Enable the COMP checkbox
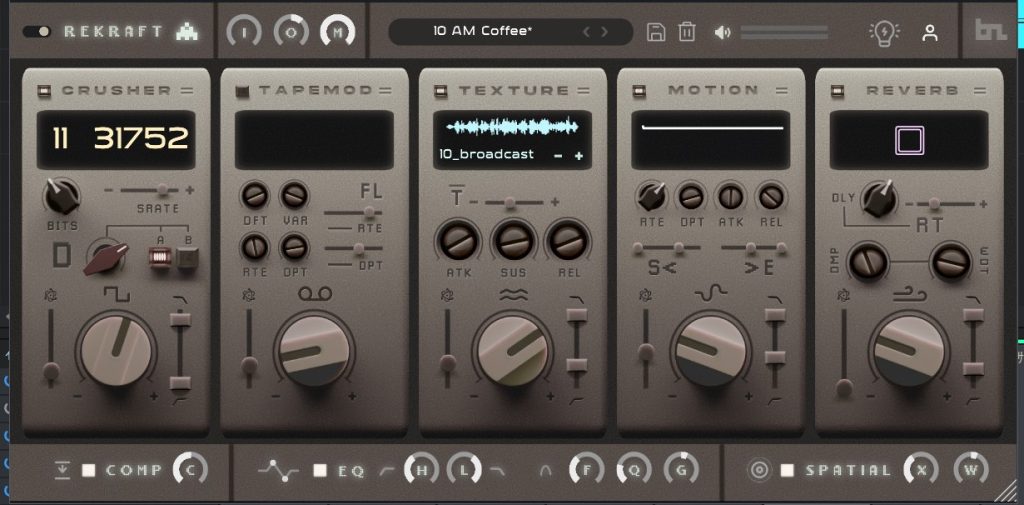 coord(89,470)
